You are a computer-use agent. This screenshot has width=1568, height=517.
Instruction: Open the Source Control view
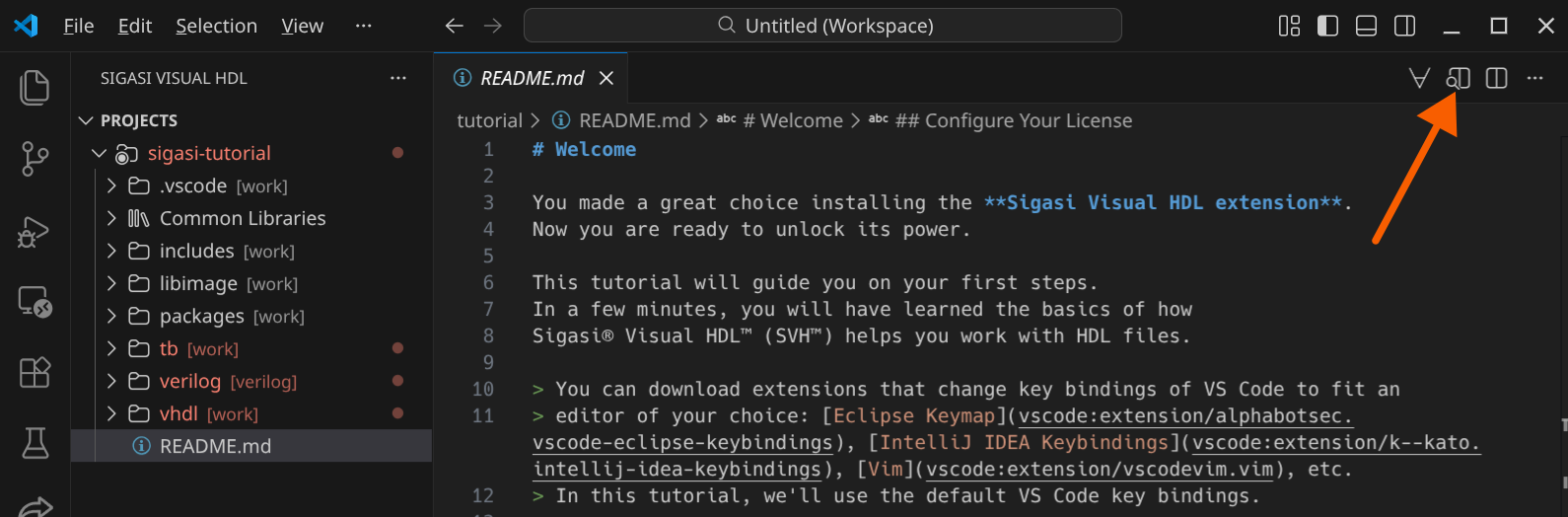click(x=35, y=158)
